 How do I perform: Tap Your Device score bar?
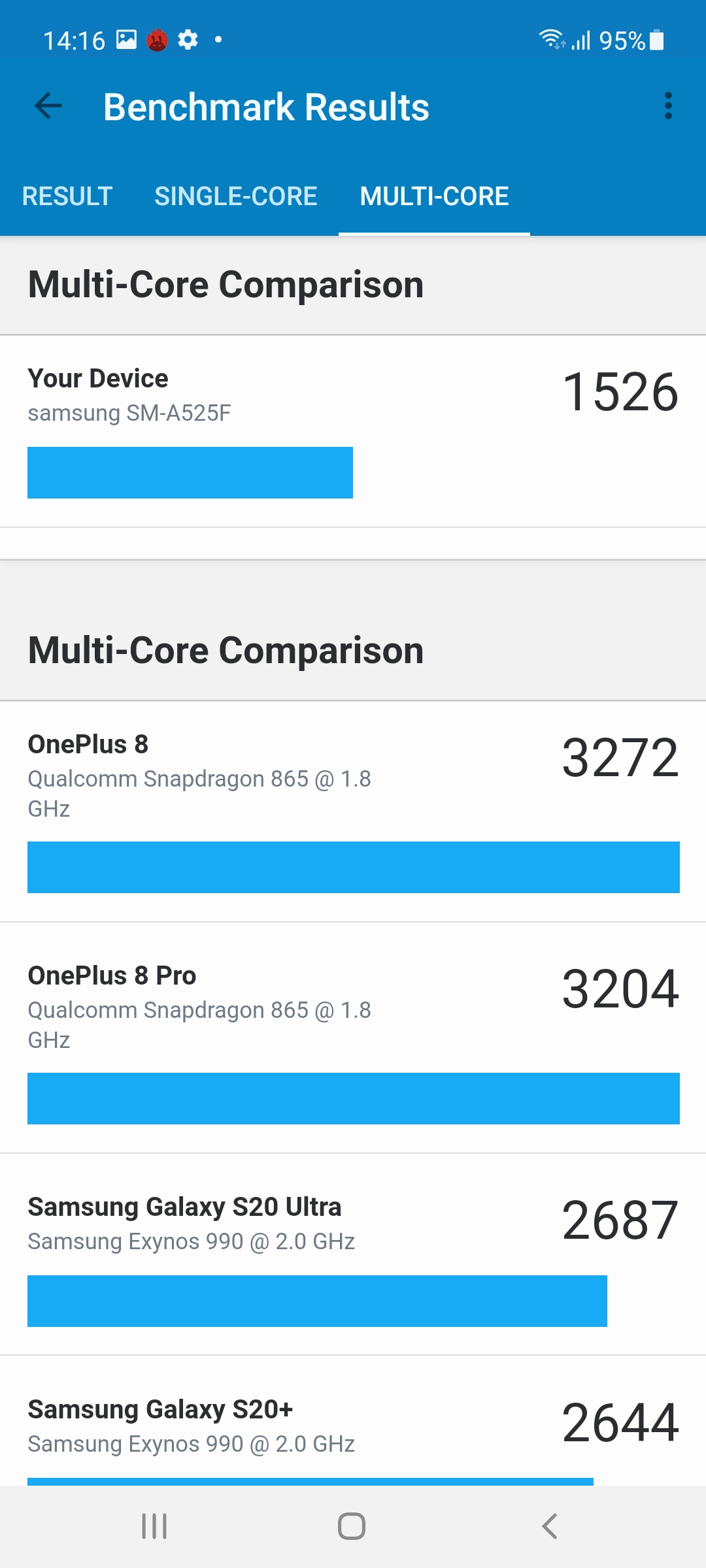190,472
